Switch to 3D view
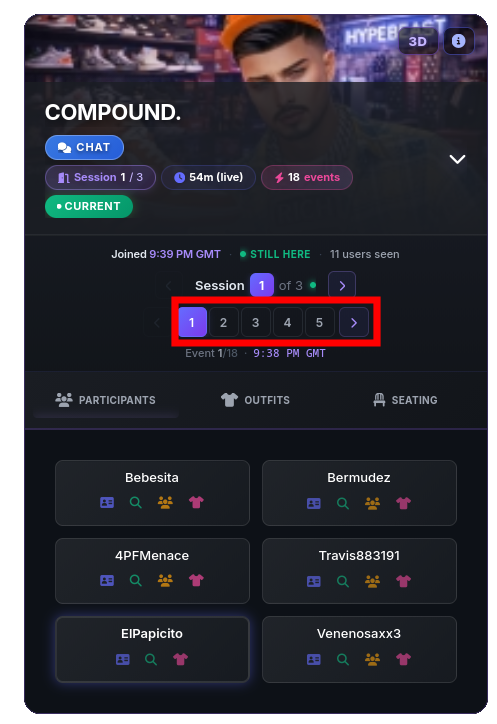This screenshot has height=724, width=497. (418, 42)
